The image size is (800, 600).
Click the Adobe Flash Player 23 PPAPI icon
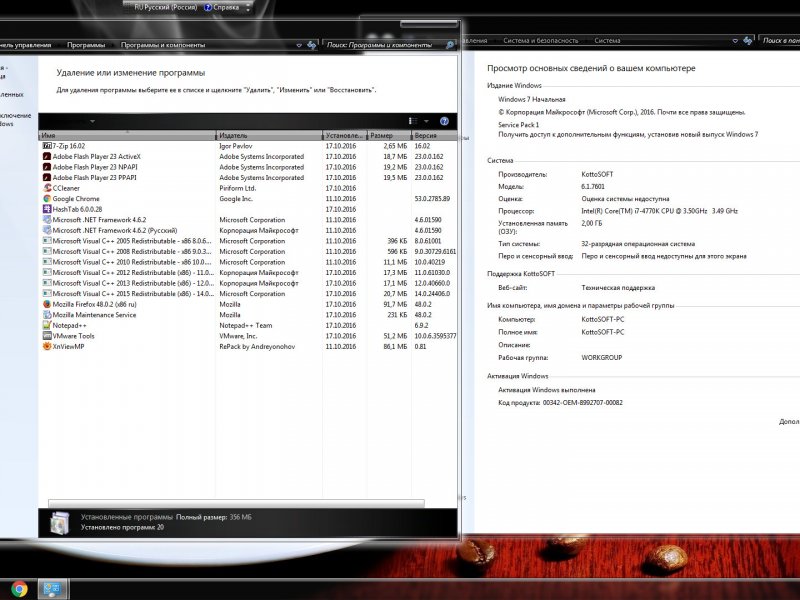[x=47, y=178]
